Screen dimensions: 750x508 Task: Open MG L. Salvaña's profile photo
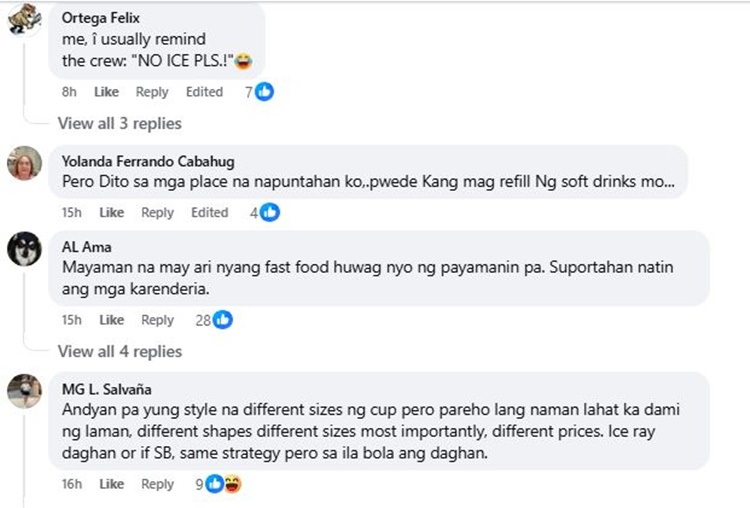pos(24,390)
